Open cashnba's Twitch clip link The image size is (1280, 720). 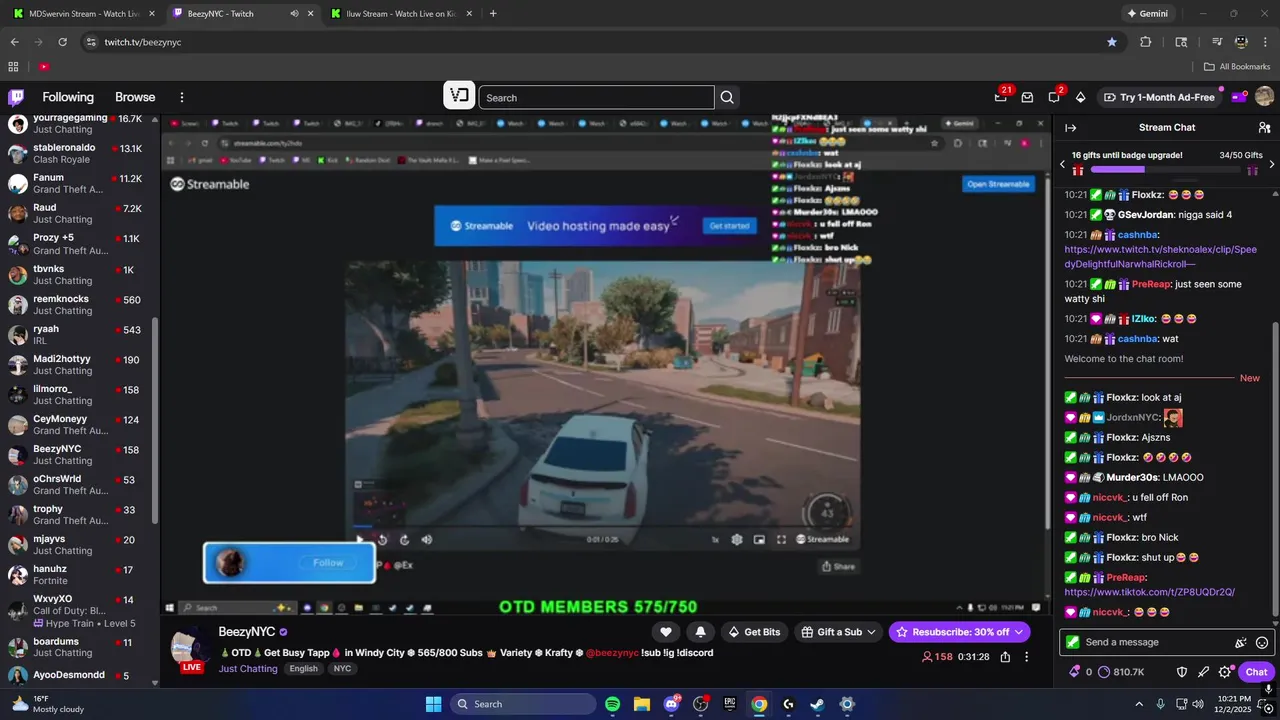coord(1160,257)
